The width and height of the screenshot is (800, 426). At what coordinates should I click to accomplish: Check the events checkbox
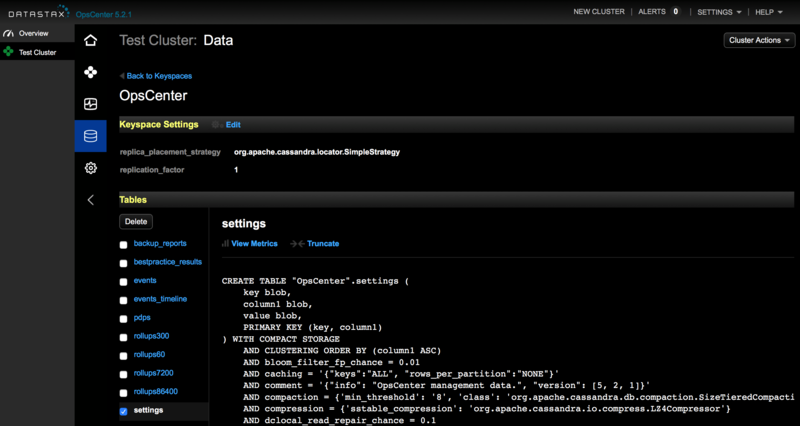point(123,282)
